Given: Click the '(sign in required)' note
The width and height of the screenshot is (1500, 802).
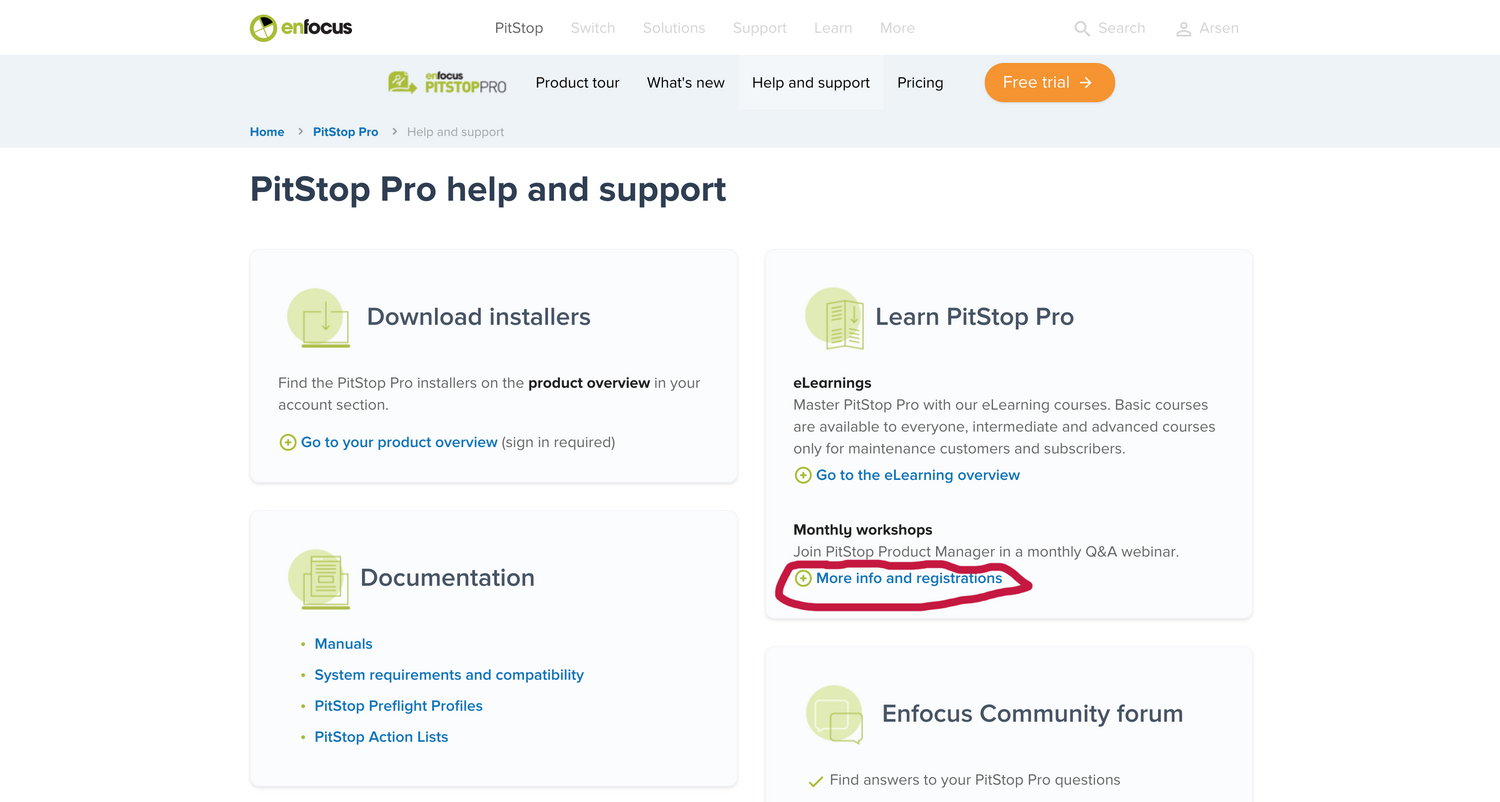Looking at the screenshot, I should (558, 442).
